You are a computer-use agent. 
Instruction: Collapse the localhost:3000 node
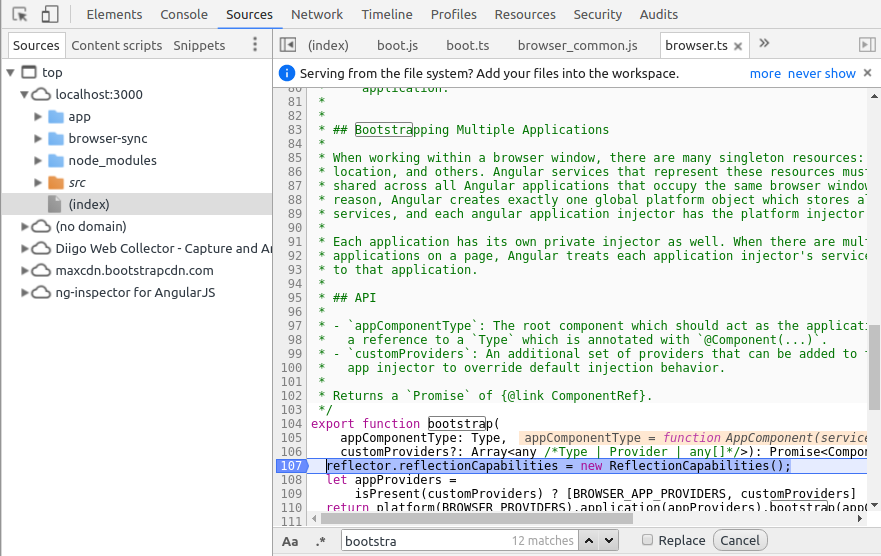tap(24, 94)
